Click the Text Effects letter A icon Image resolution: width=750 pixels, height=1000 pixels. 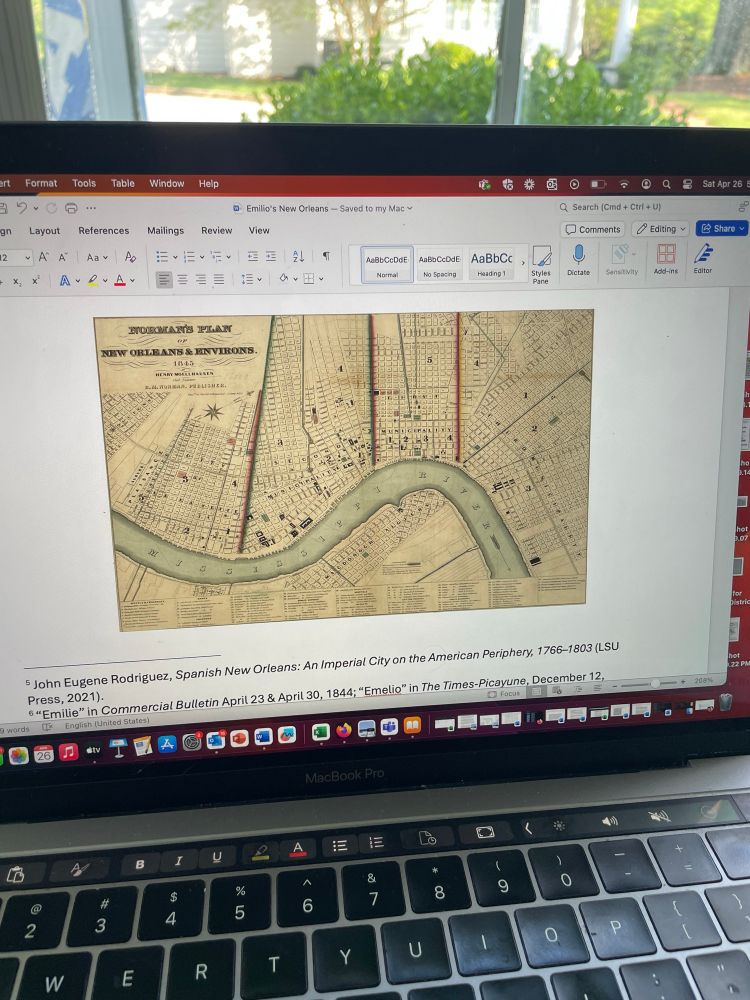click(64, 280)
